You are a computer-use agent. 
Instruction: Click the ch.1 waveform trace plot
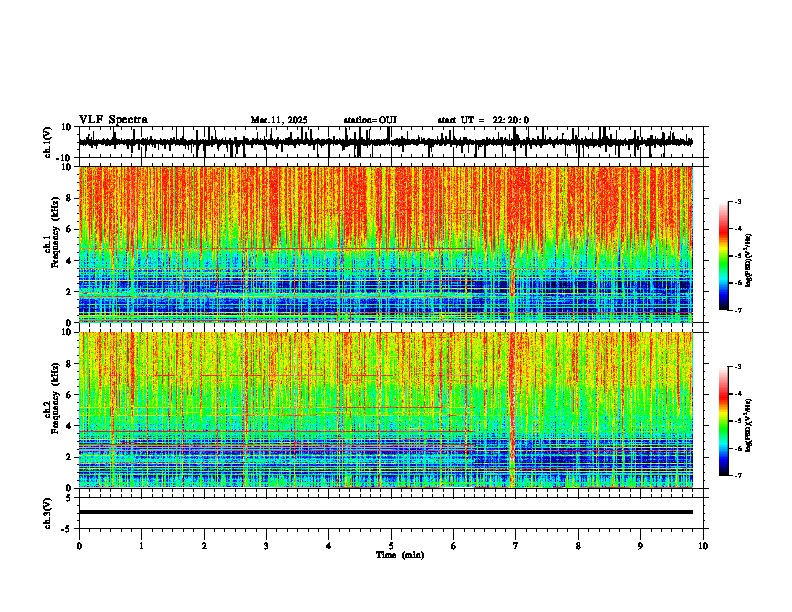coord(385,142)
